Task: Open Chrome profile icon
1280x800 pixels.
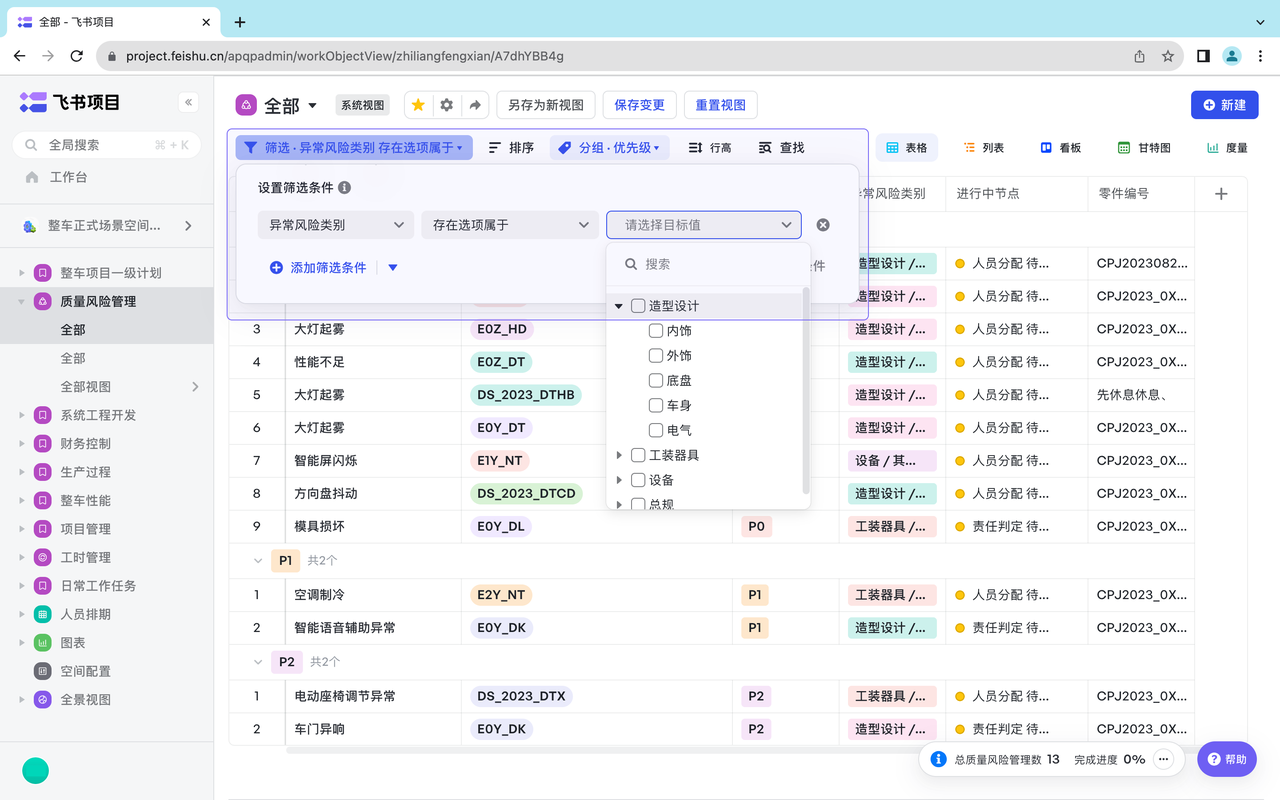Action: pyautogui.click(x=1232, y=56)
